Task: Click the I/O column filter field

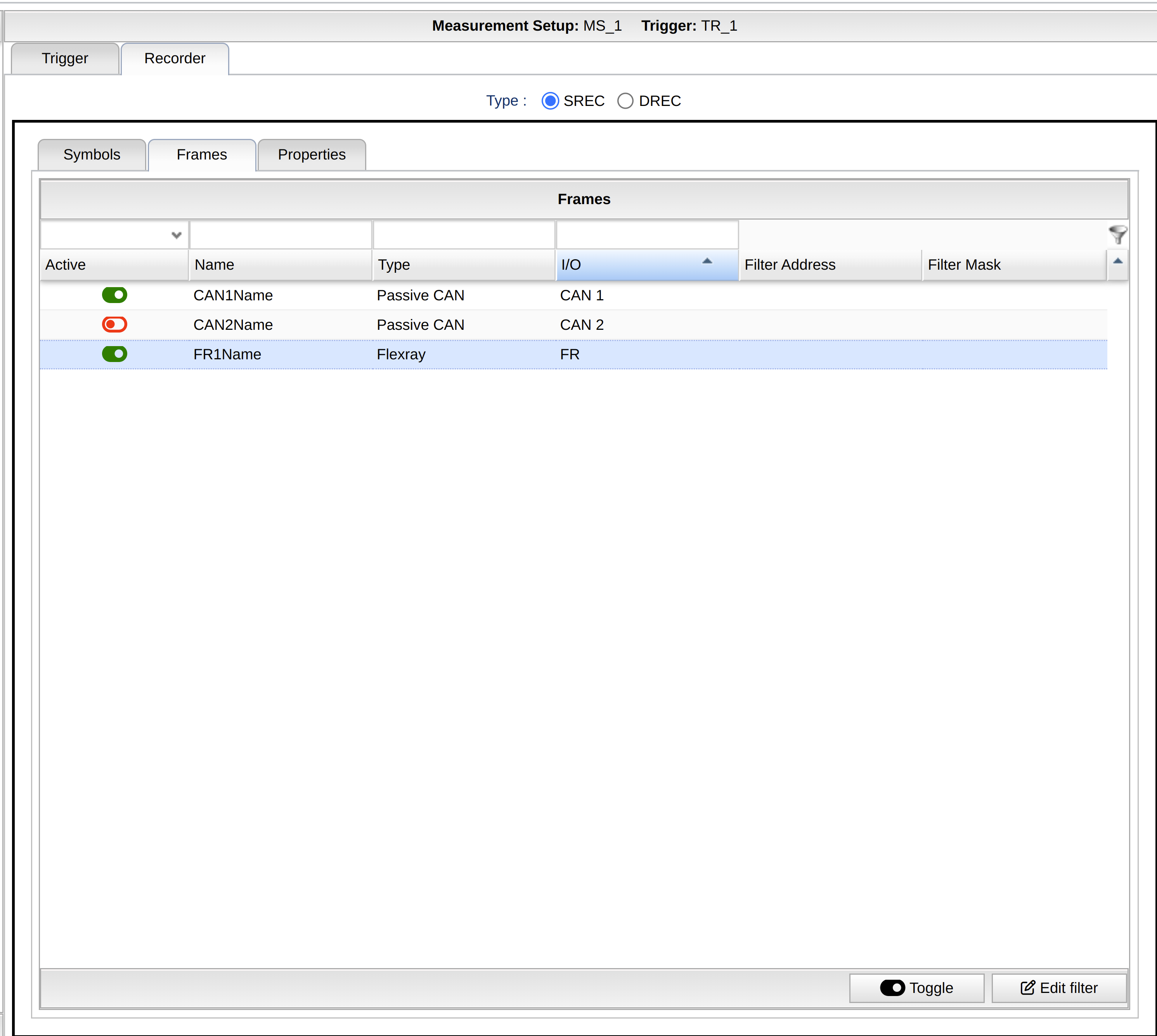Action: tap(647, 235)
